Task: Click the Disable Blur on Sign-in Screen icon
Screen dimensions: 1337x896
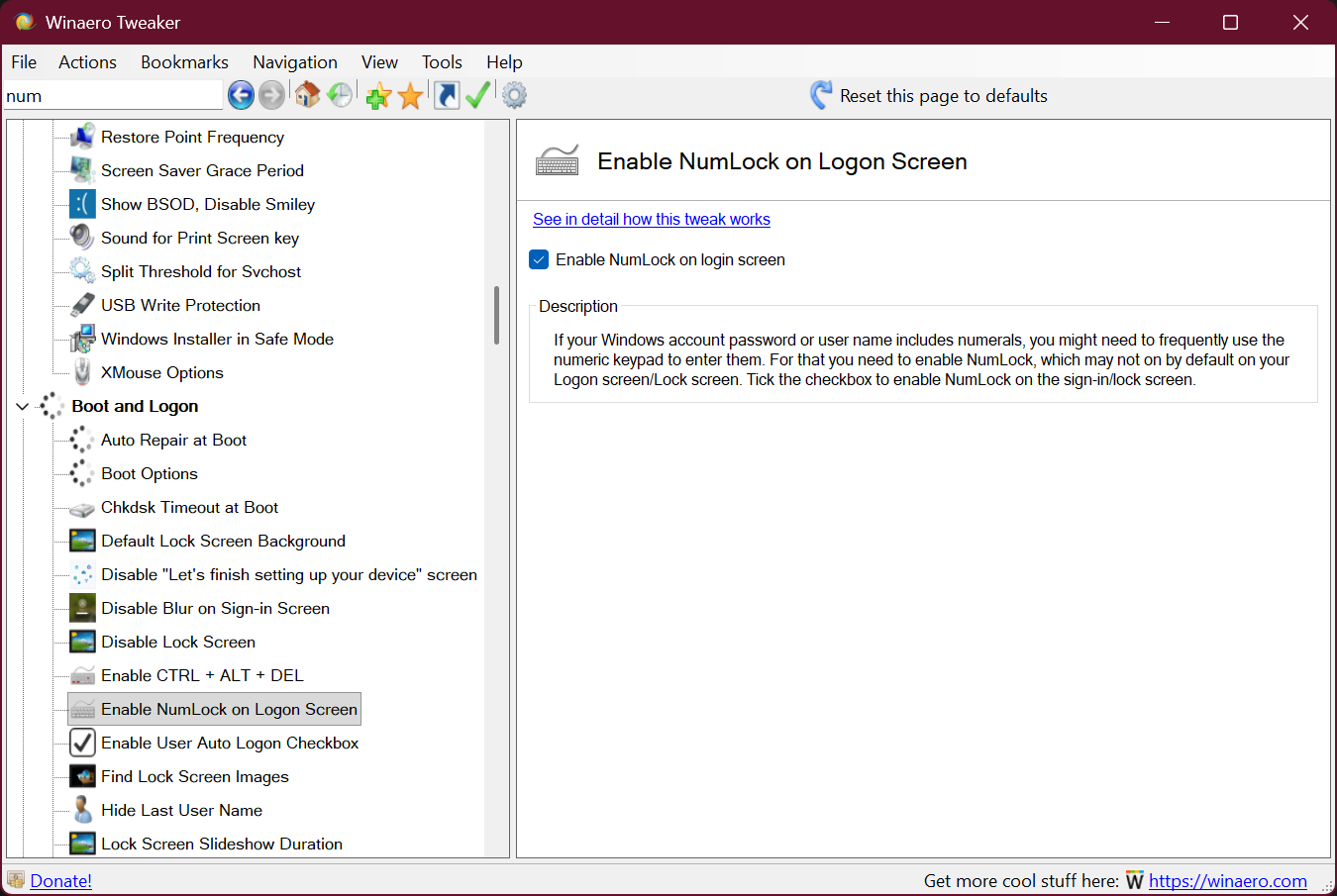Action: 82,608
